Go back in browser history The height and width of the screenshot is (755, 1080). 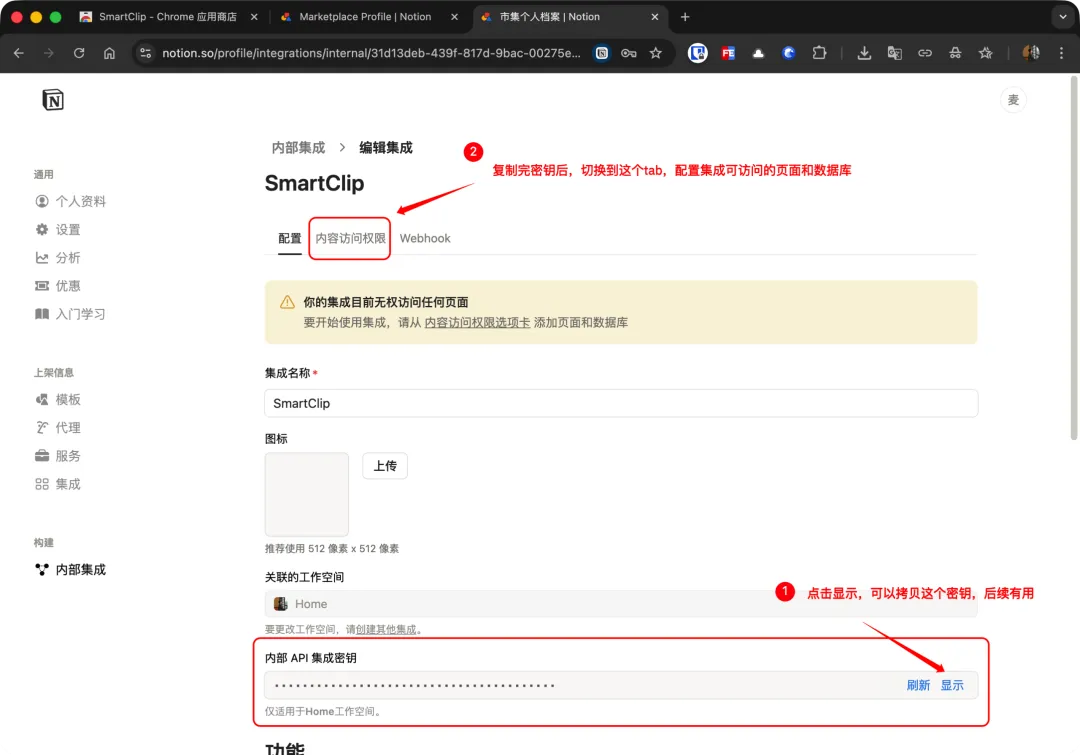pyautogui.click(x=19, y=53)
